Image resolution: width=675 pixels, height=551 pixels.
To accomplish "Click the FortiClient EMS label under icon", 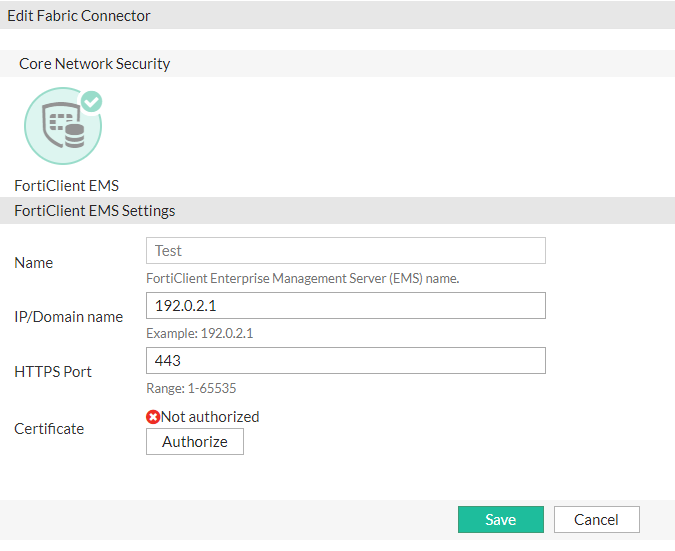I will [x=66, y=185].
